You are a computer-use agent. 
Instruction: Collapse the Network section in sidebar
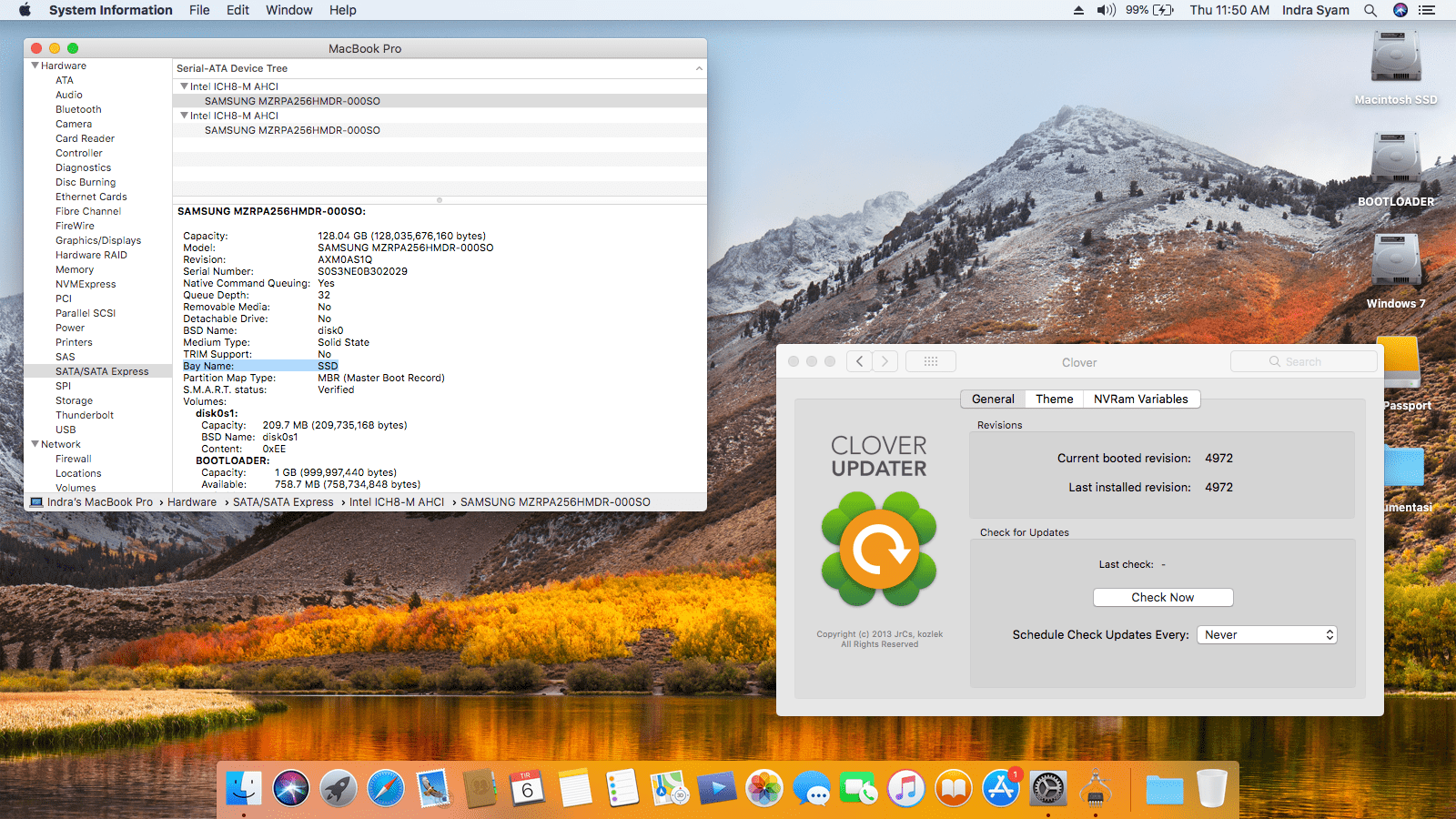click(x=35, y=444)
